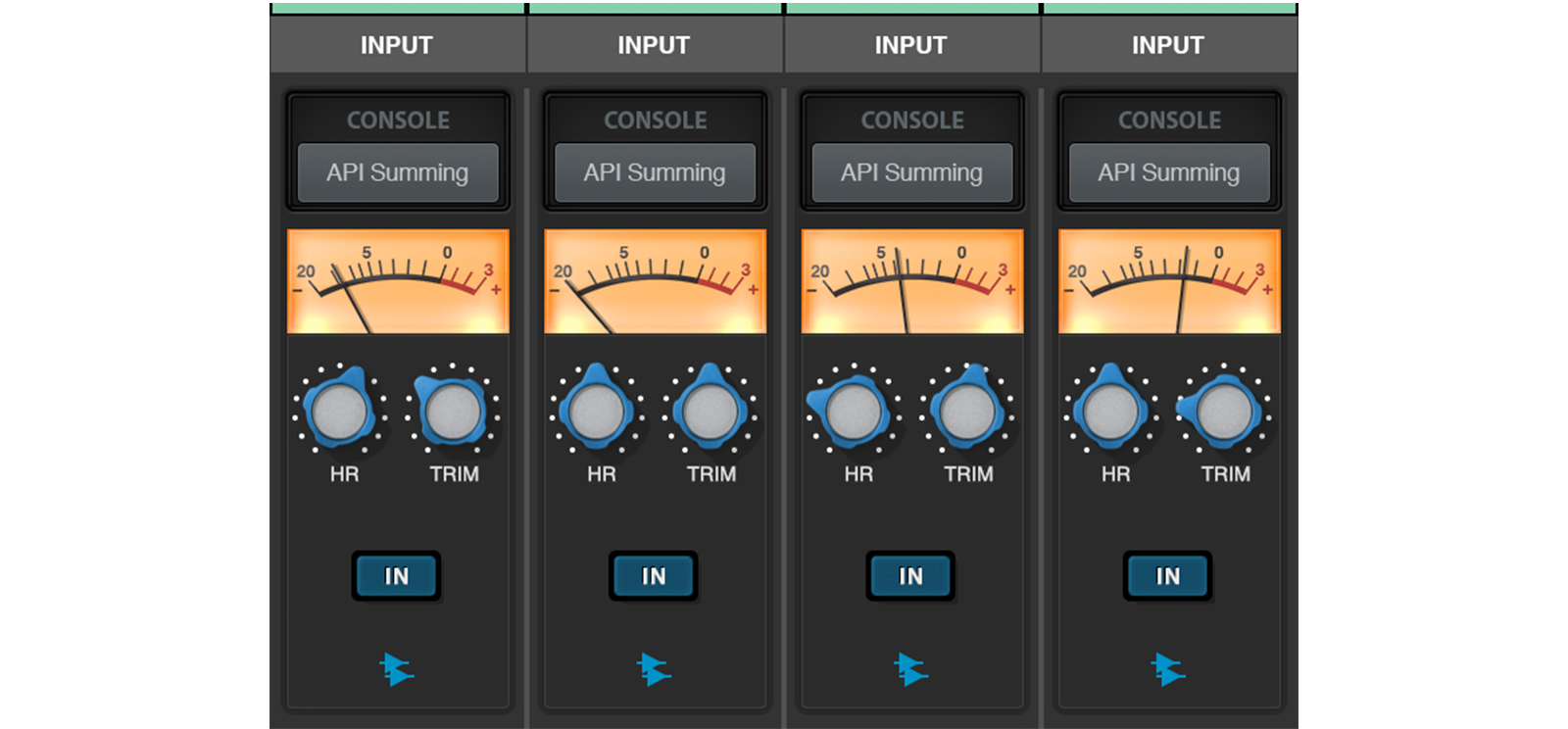Viewport: 1568px width, 729px height.
Task: Open API Summing selector in first channel strip
Action: pos(398,172)
